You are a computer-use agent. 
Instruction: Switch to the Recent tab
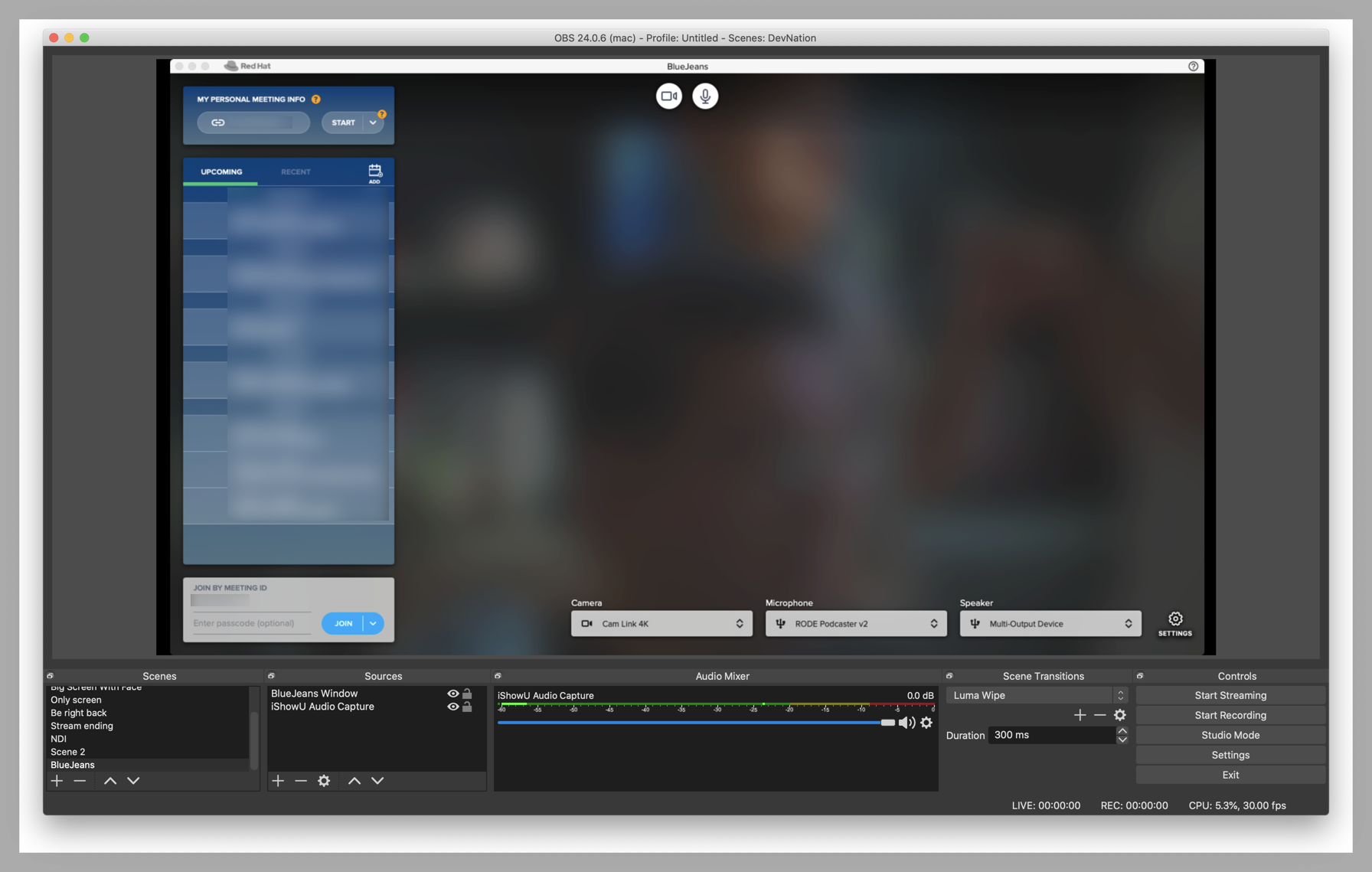[x=296, y=172]
